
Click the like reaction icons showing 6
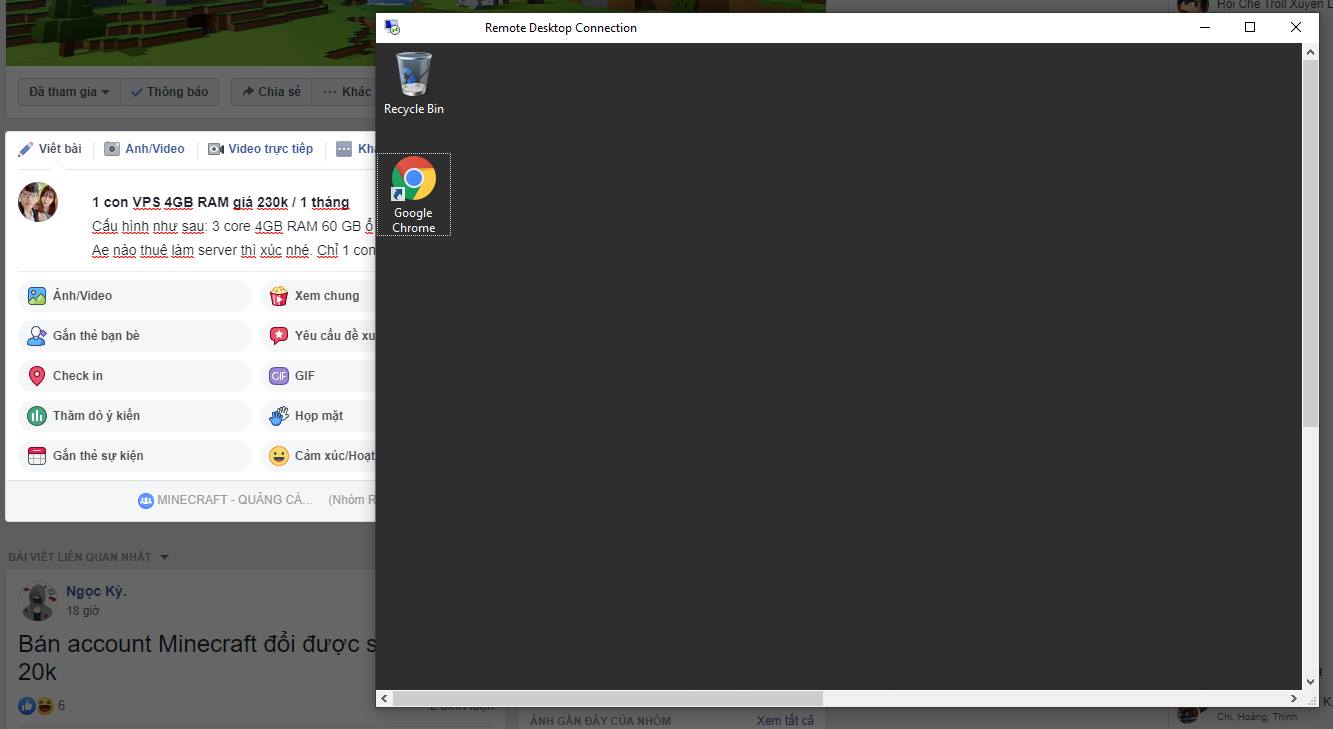[x=37, y=705]
